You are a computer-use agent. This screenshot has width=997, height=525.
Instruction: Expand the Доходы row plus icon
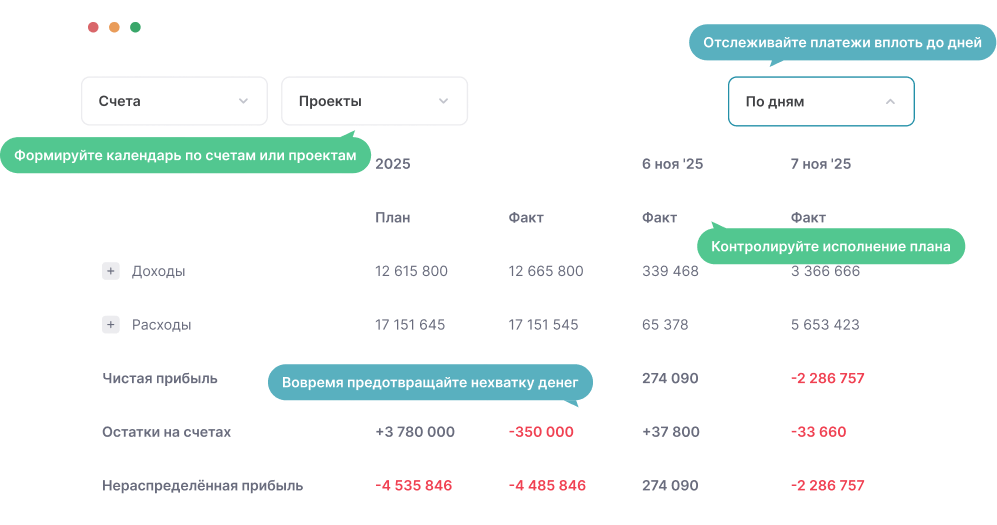(x=111, y=271)
